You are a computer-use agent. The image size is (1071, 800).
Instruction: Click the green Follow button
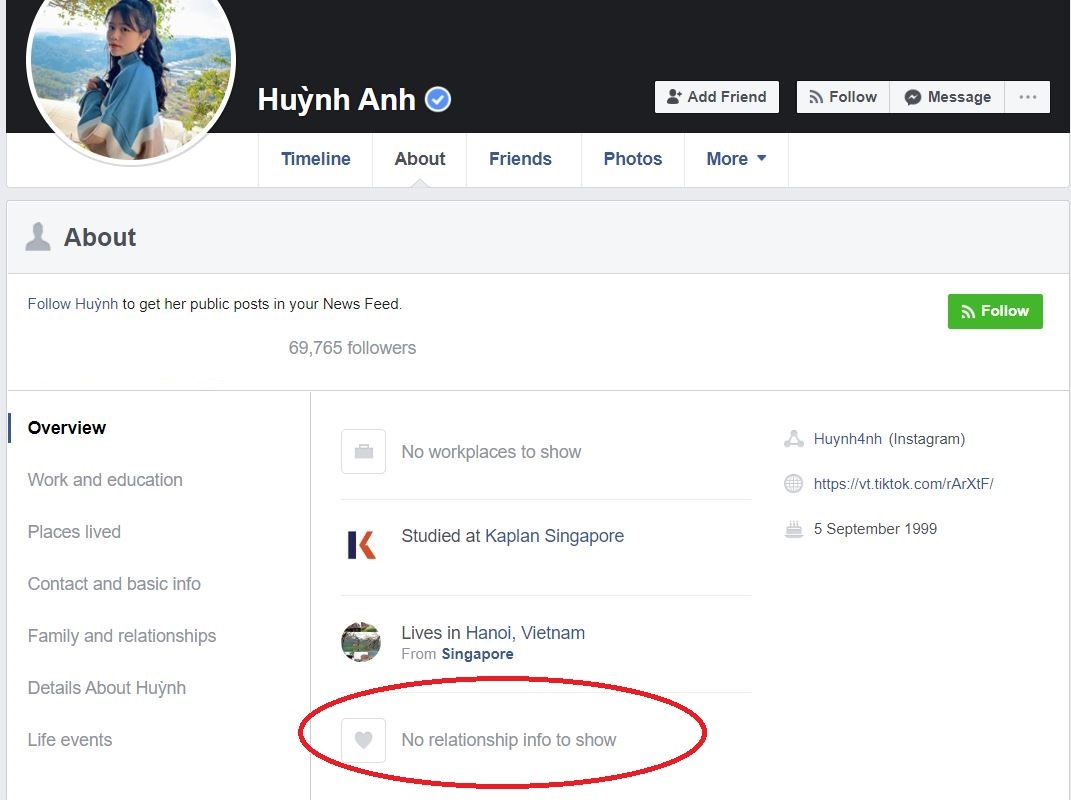coord(994,311)
